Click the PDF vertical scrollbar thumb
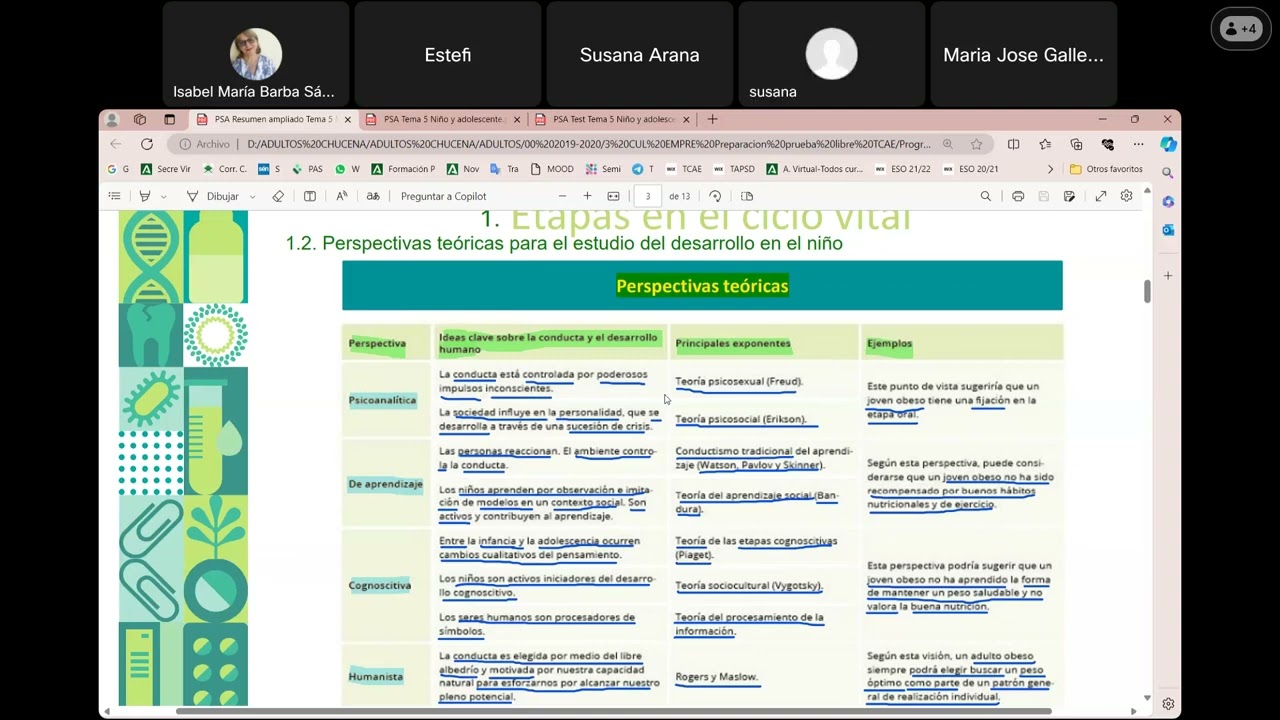 coord(1147,291)
